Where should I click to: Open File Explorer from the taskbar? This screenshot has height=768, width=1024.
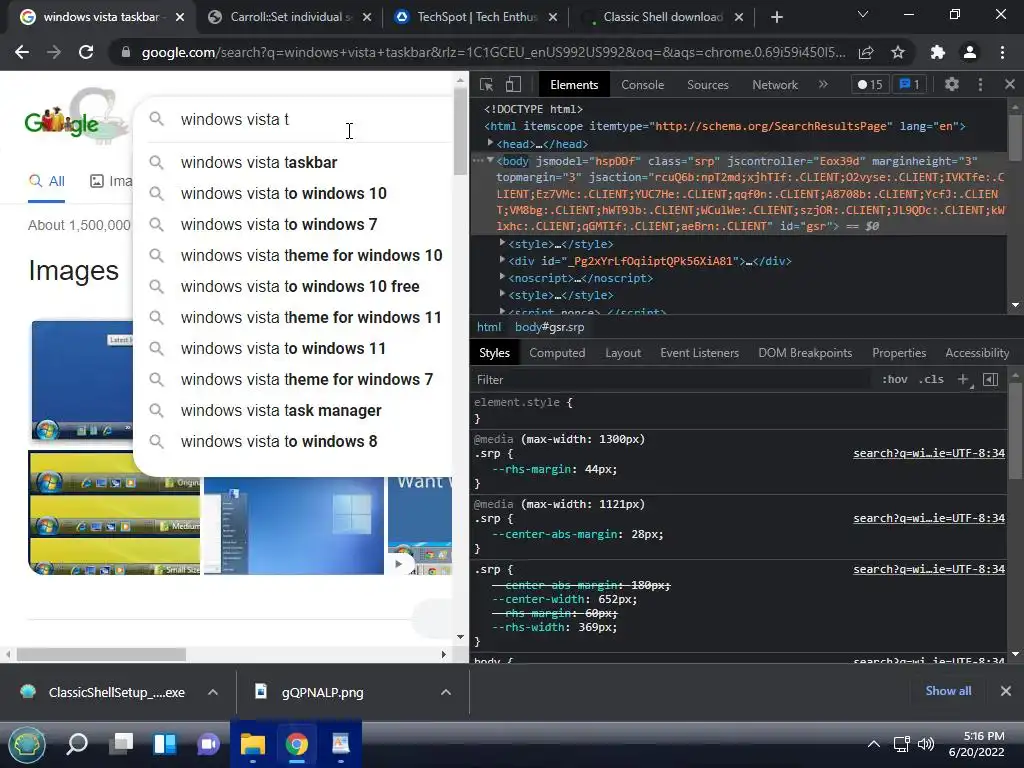[x=252, y=744]
